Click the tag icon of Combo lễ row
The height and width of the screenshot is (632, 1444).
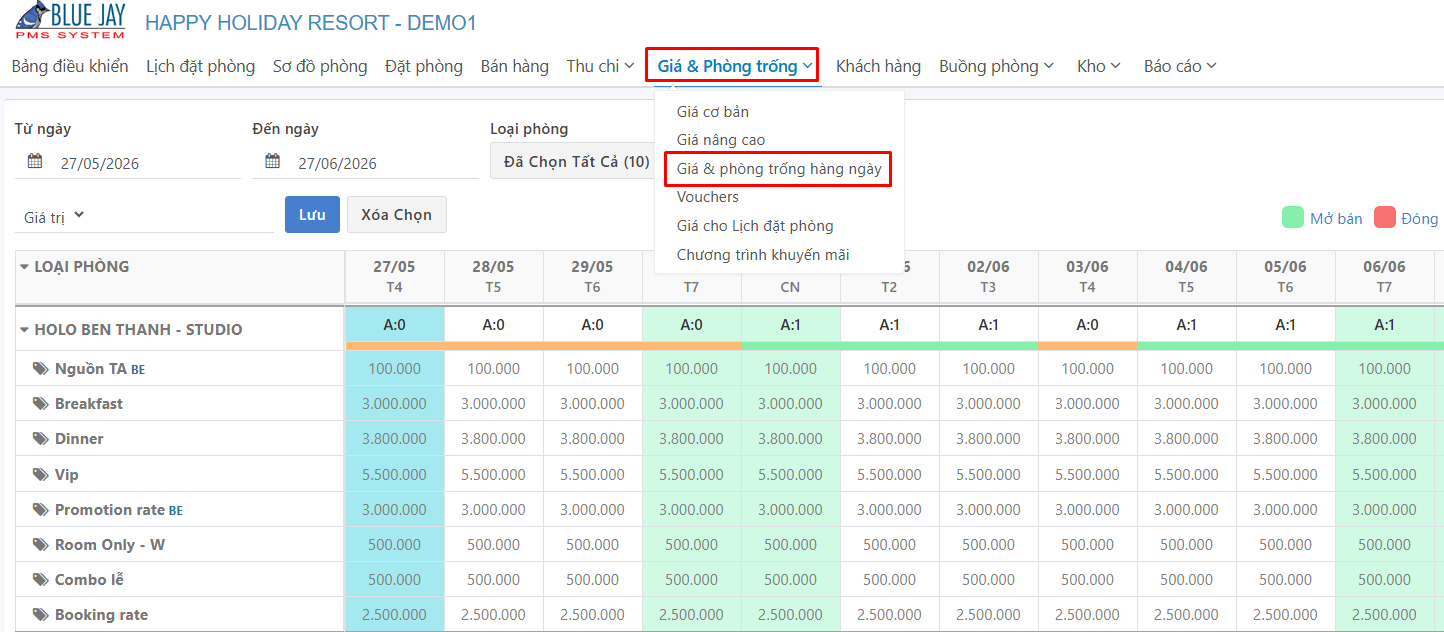click(x=40, y=580)
